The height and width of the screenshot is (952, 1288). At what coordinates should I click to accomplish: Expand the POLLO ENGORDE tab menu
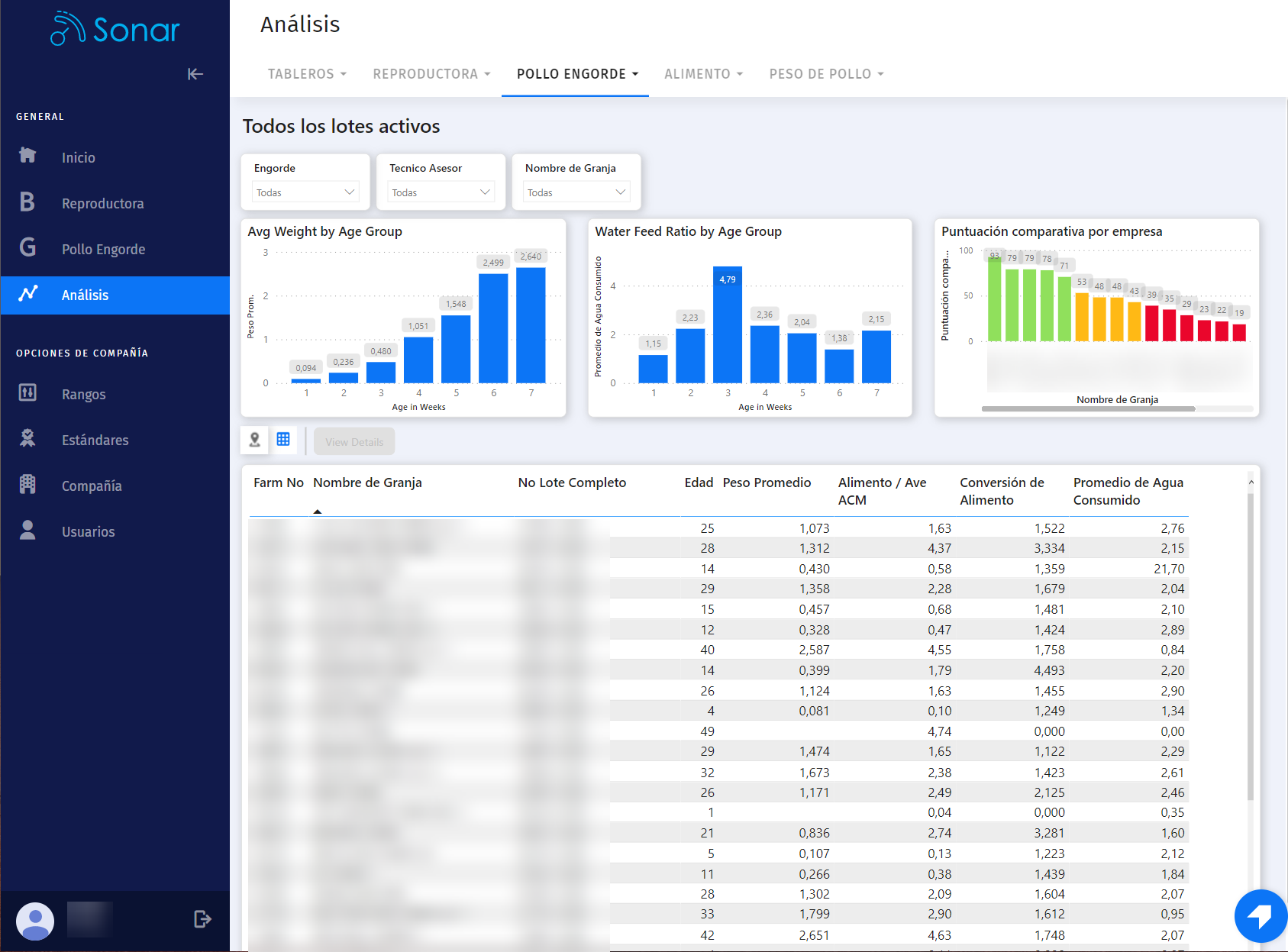(x=577, y=74)
